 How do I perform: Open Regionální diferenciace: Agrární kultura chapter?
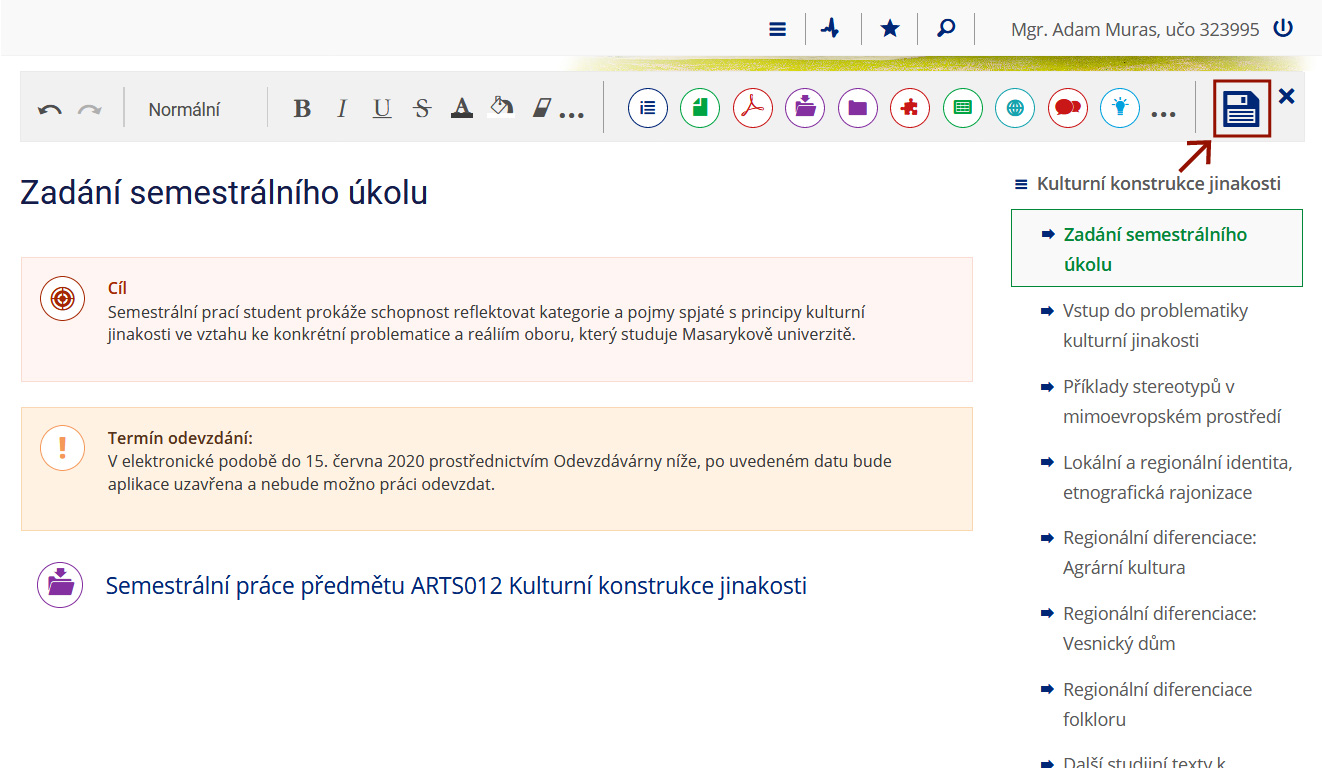[1159, 552]
